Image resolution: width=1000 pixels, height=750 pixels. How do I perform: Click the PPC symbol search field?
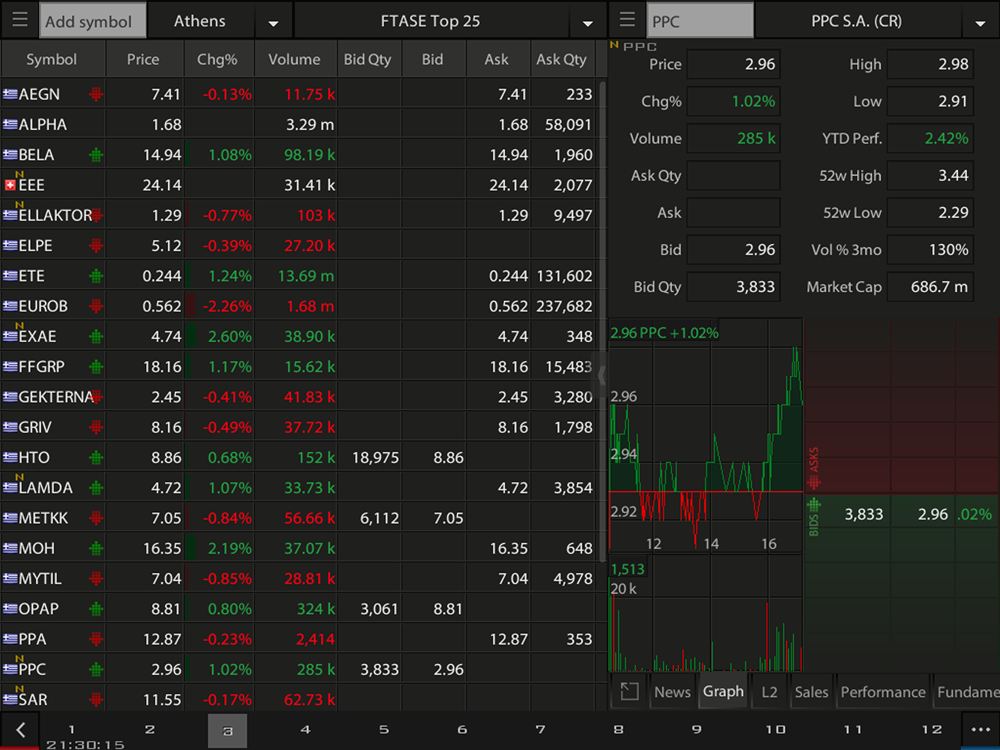[x=700, y=21]
